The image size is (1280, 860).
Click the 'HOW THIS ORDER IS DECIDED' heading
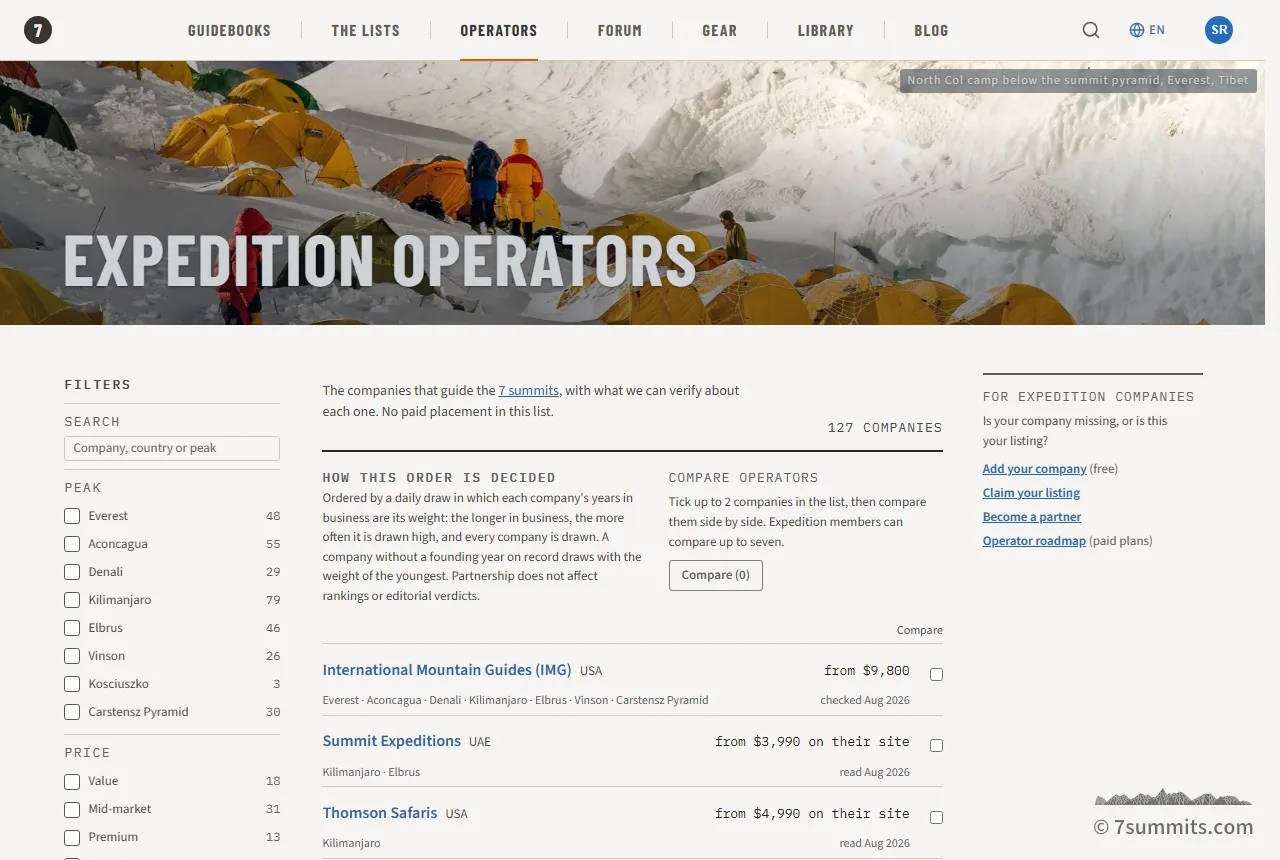[439, 477]
